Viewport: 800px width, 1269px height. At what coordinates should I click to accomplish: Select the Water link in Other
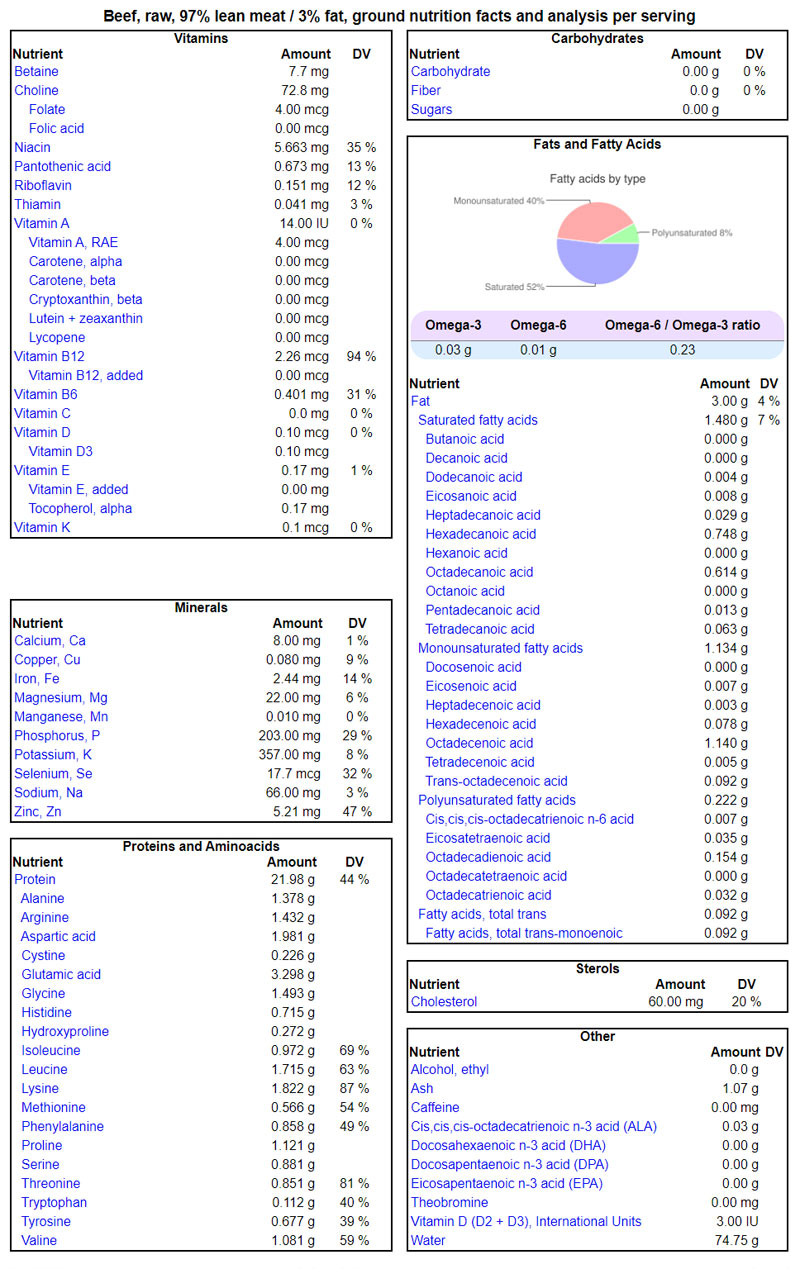click(429, 1240)
